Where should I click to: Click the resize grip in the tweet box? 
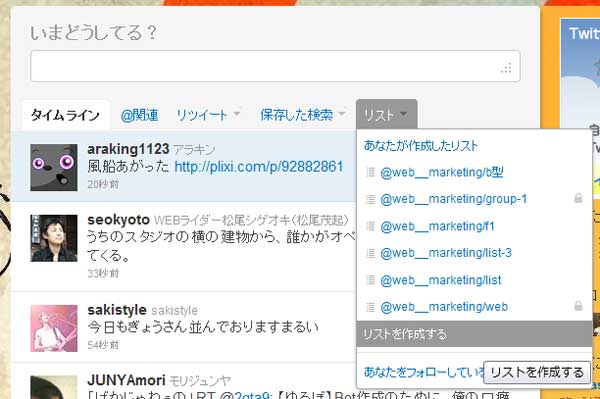tap(506, 68)
